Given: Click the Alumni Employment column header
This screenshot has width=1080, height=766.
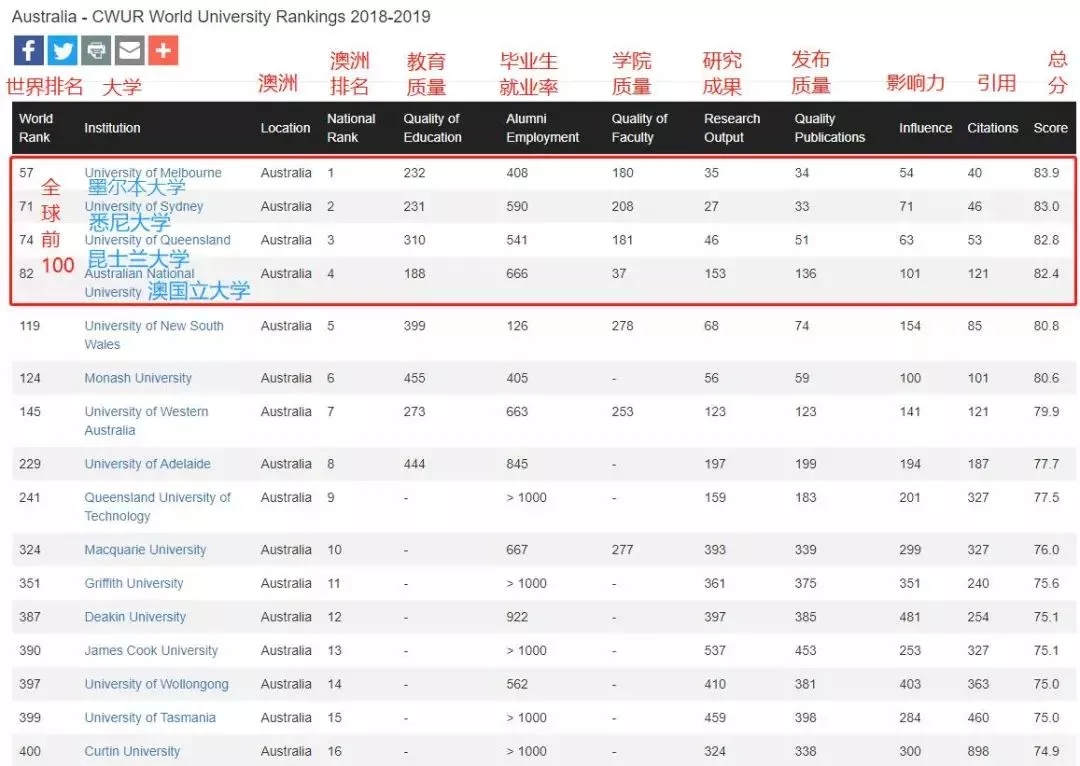Looking at the screenshot, I should click(x=542, y=128).
